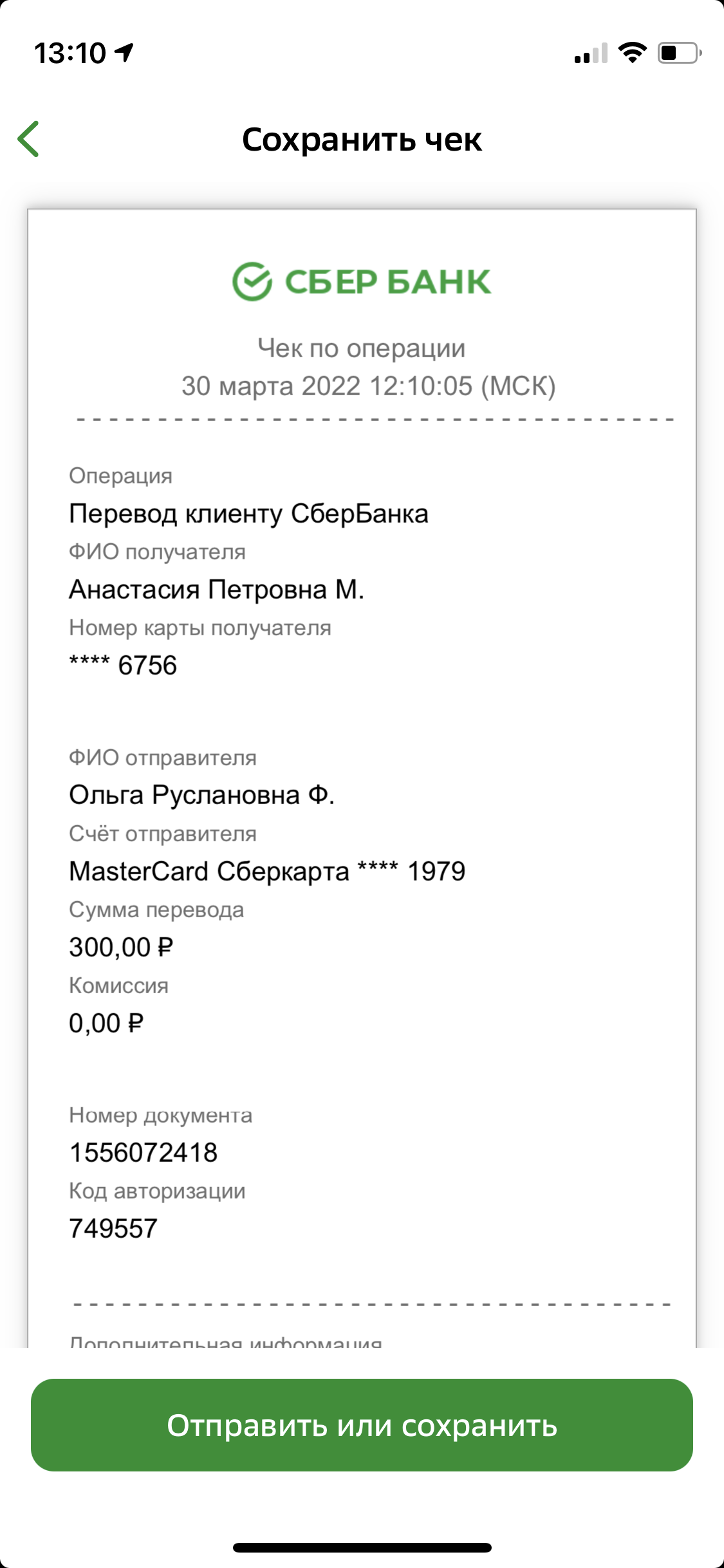The width and height of the screenshot is (724, 1568).
Task: Tap the transfer amount 300,00 ₽
Action: 121,947
